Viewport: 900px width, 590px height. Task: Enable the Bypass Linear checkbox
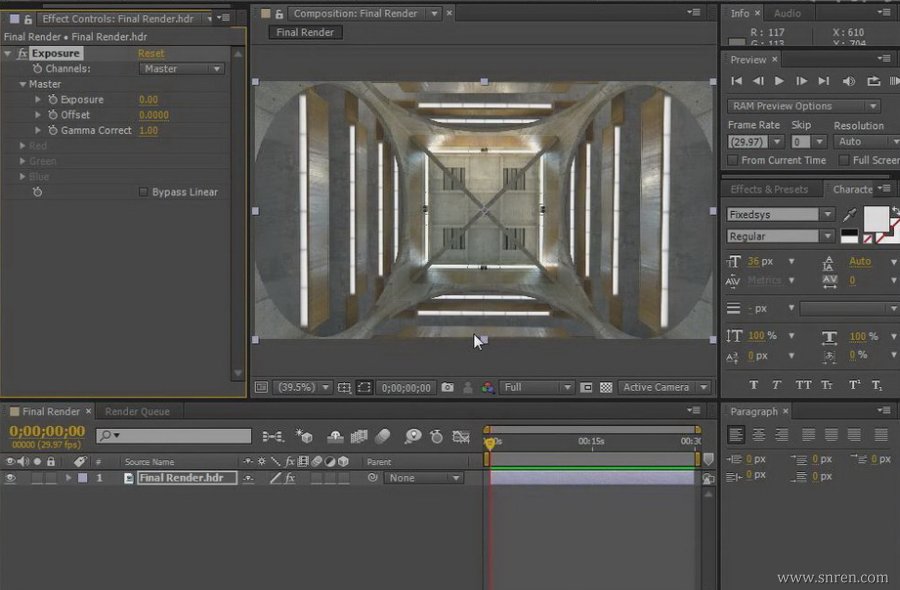[143, 192]
